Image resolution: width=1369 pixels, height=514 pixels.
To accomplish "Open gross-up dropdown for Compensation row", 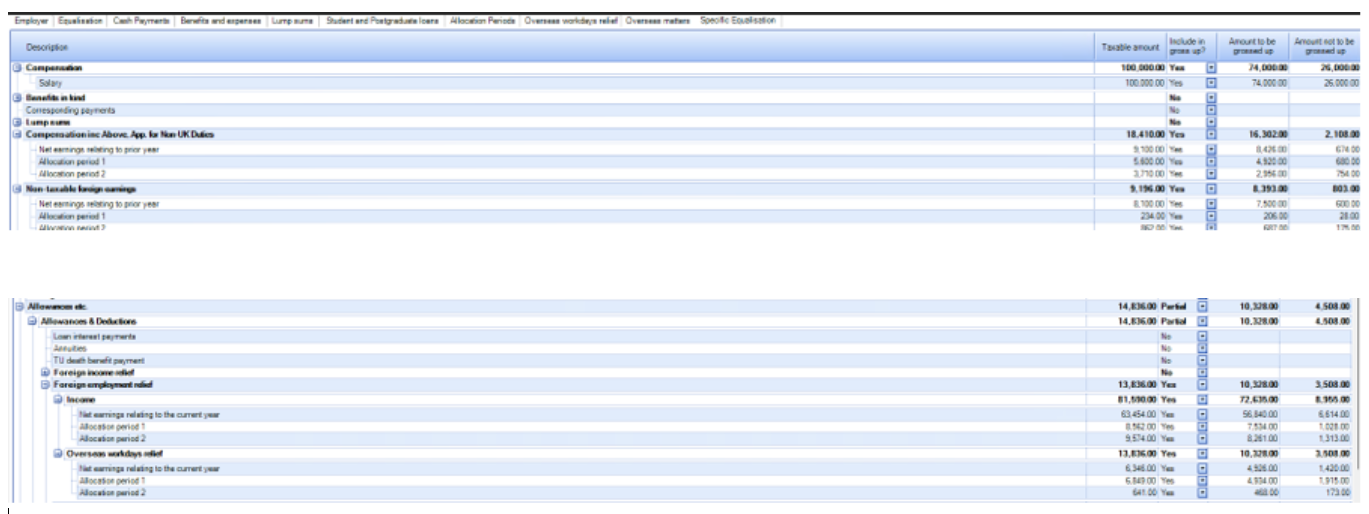I will (1211, 67).
